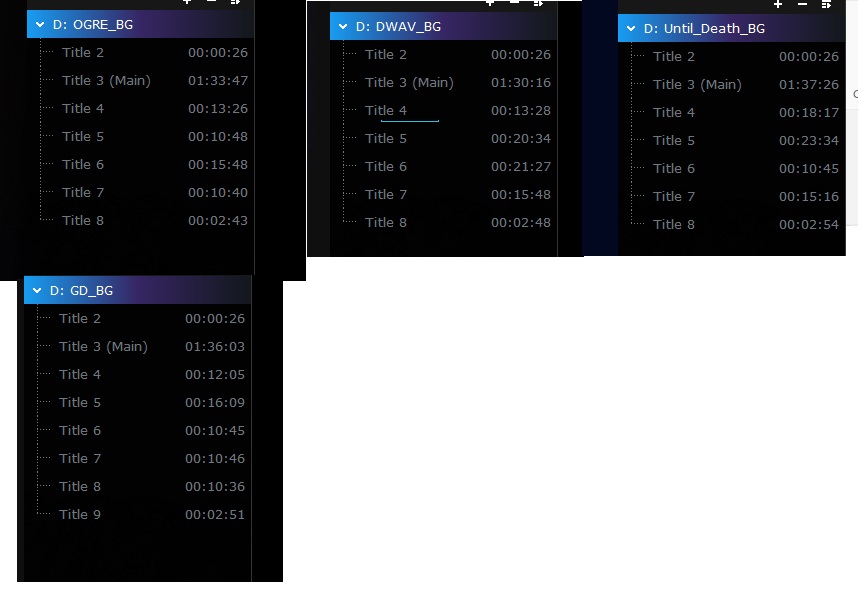The height and width of the screenshot is (599, 859).
Task: Select the D: DWAV_BG header label
Action: (398, 26)
